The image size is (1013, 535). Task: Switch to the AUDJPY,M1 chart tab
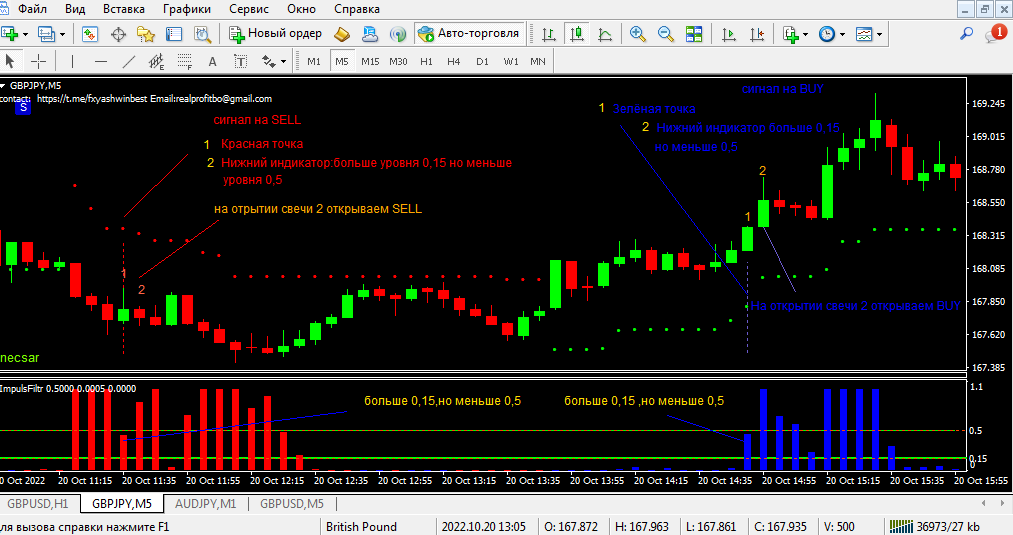[205, 503]
